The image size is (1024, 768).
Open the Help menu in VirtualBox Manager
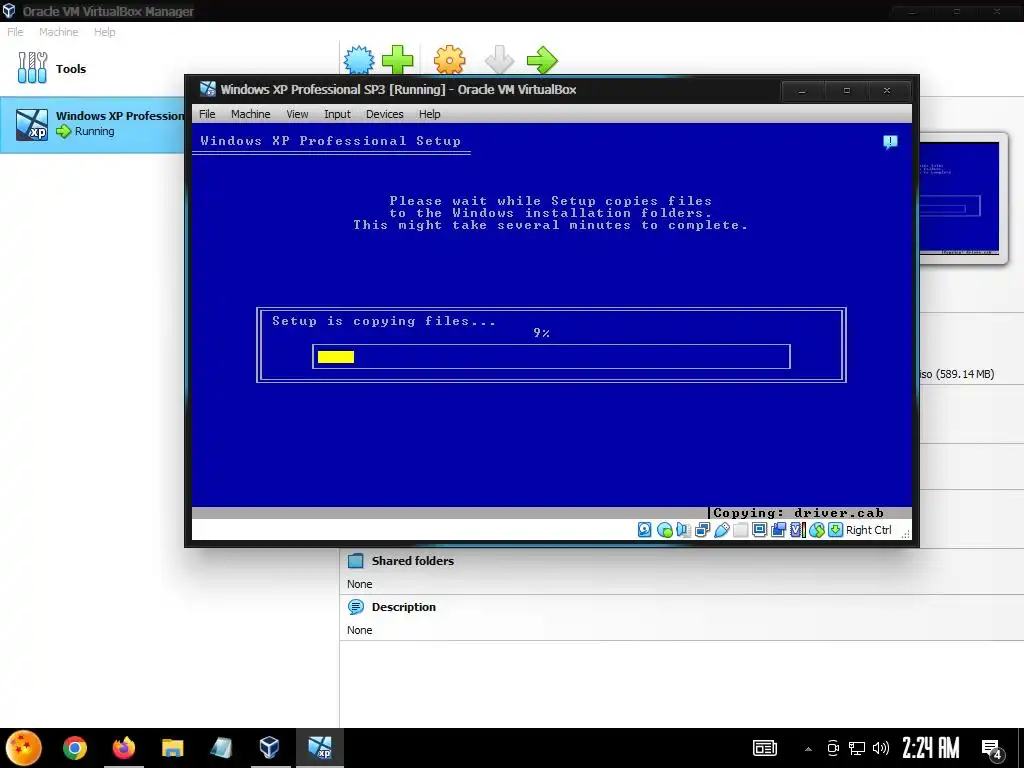[x=104, y=32]
